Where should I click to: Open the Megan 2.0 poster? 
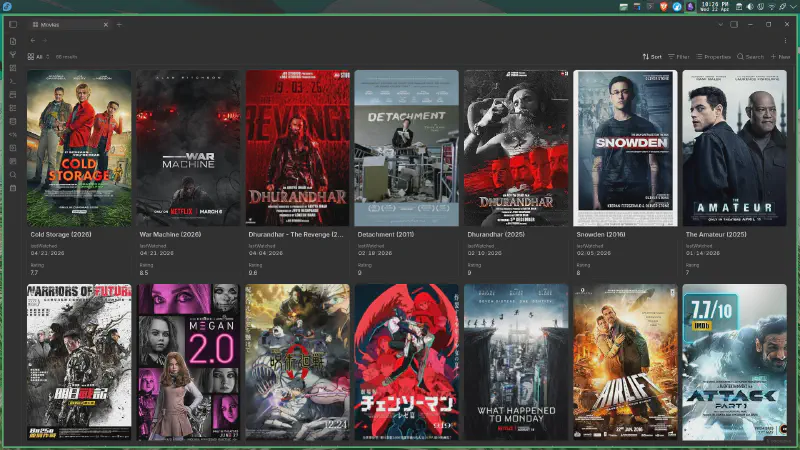(x=188, y=362)
